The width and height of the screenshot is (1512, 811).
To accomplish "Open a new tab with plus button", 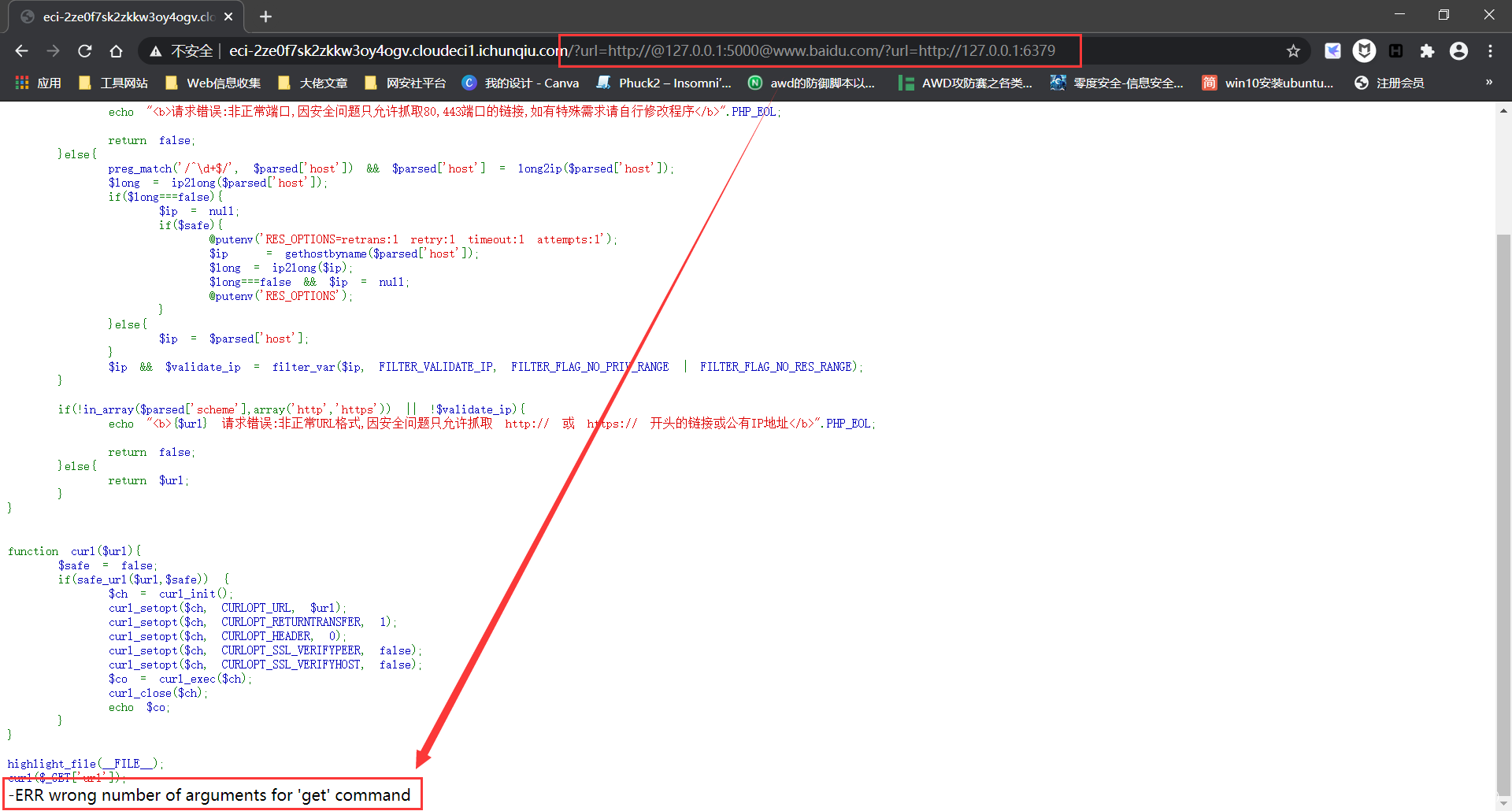I will [x=265, y=17].
